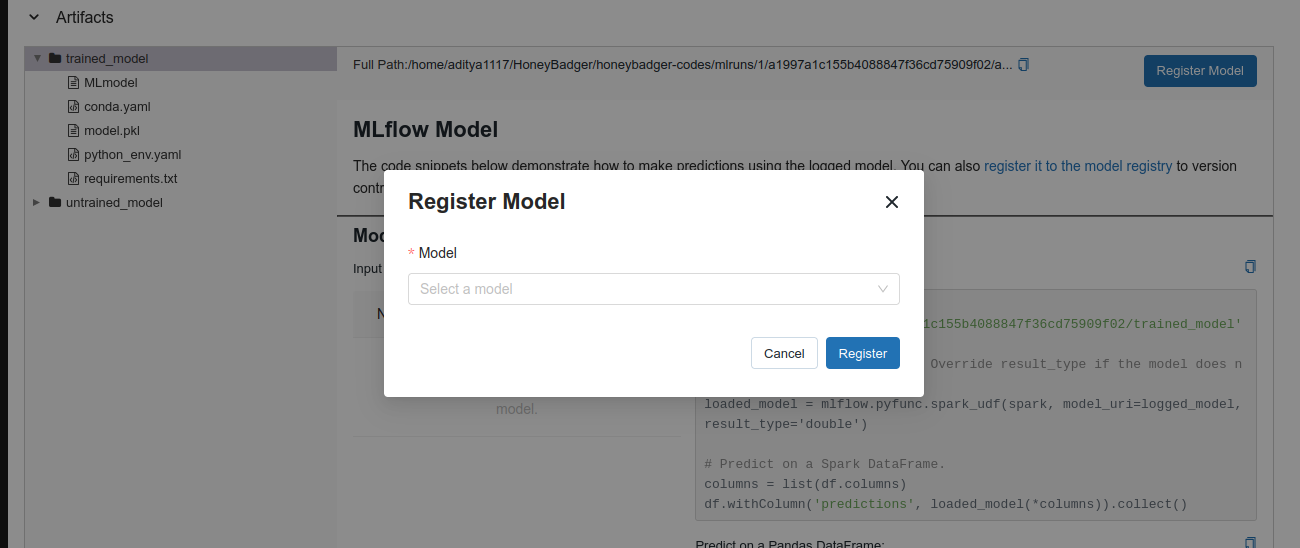The width and height of the screenshot is (1300, 548).
Task: Click the untrained_model folder icon
Action: (x=55, y=202)
